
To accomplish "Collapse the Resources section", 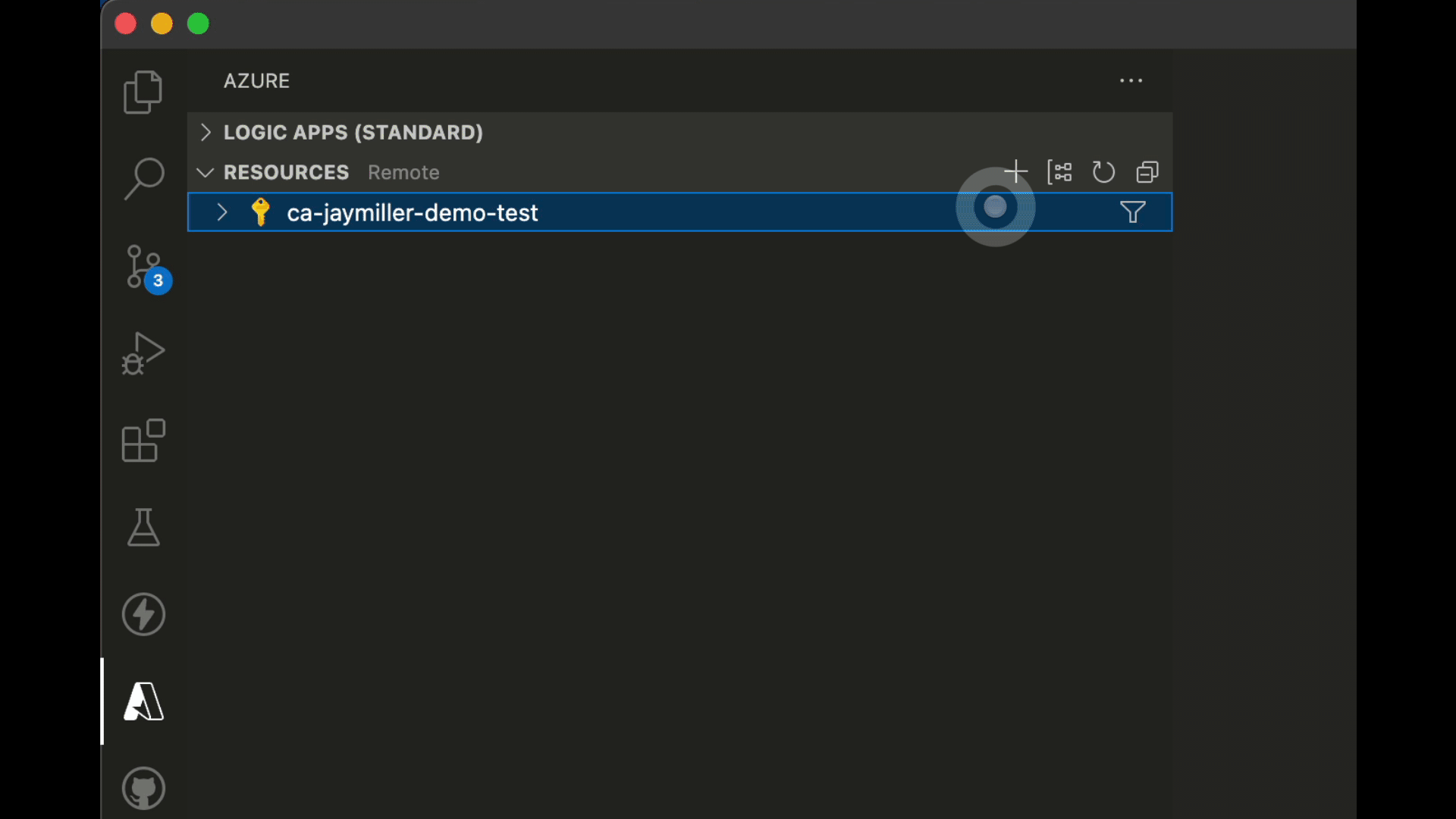I will coord(205,172).
